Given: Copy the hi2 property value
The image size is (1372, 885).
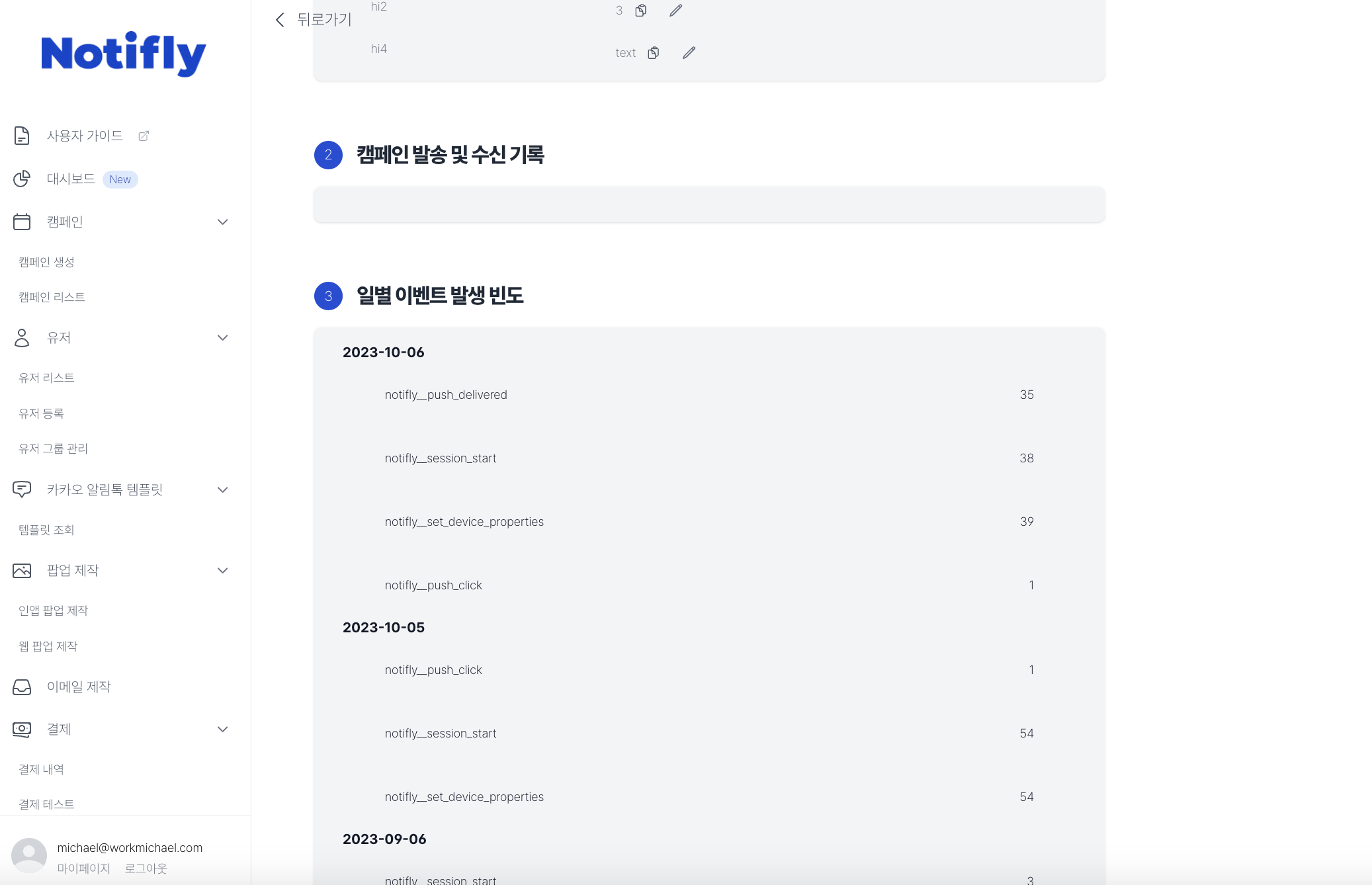Looking at the screenshot, I should [x=640, y=10].
